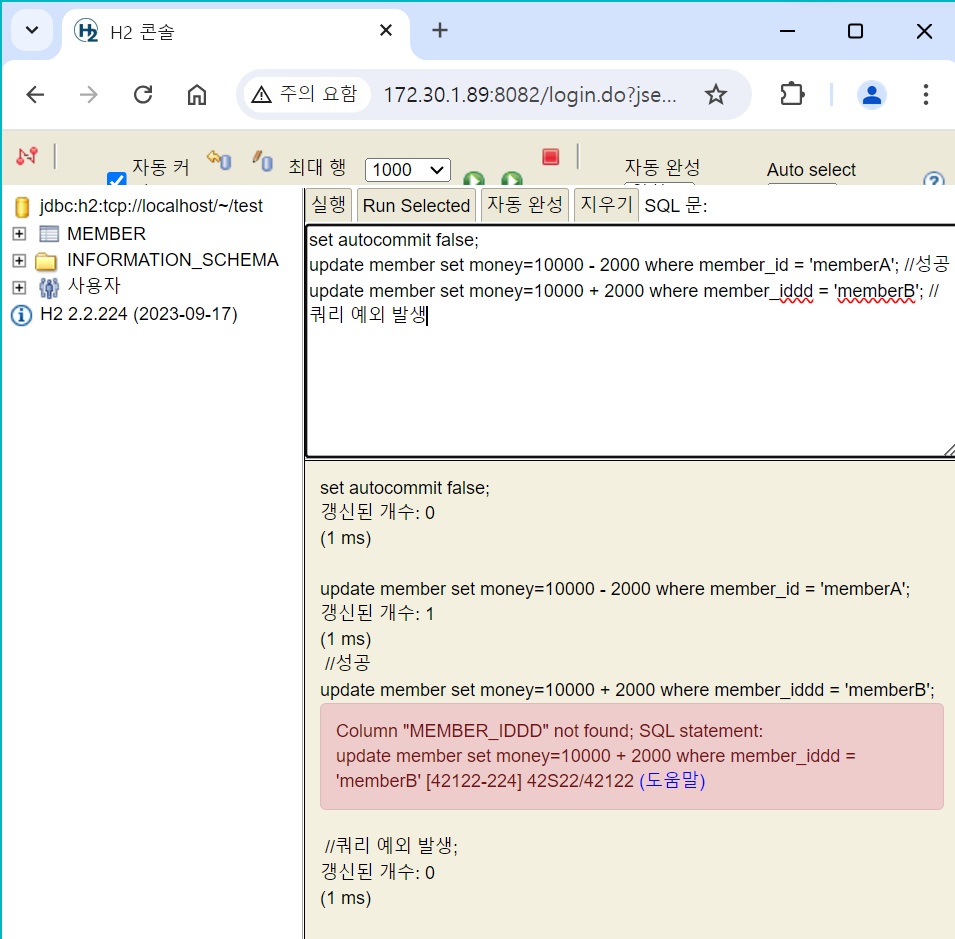Open the tab search dropdown arrow
The height and width of the screenshot is (939, 955).
click(x=32, y=30)
